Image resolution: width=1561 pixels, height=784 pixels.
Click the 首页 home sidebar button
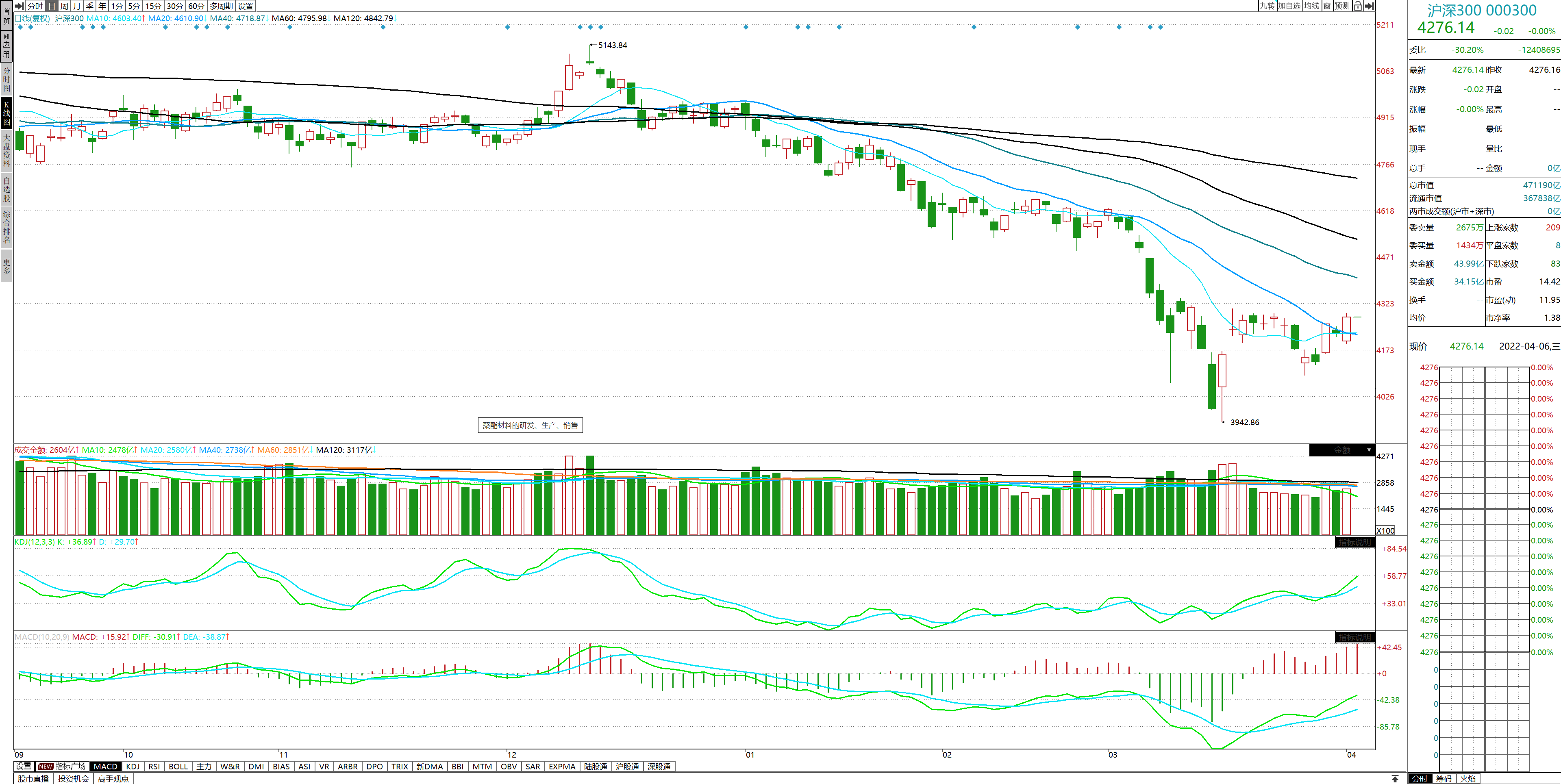point(7,16)
